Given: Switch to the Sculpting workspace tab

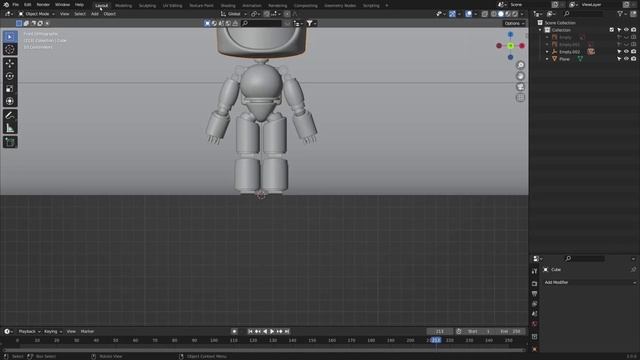Looking at the screenshot, I should click(x=147, y=6).
